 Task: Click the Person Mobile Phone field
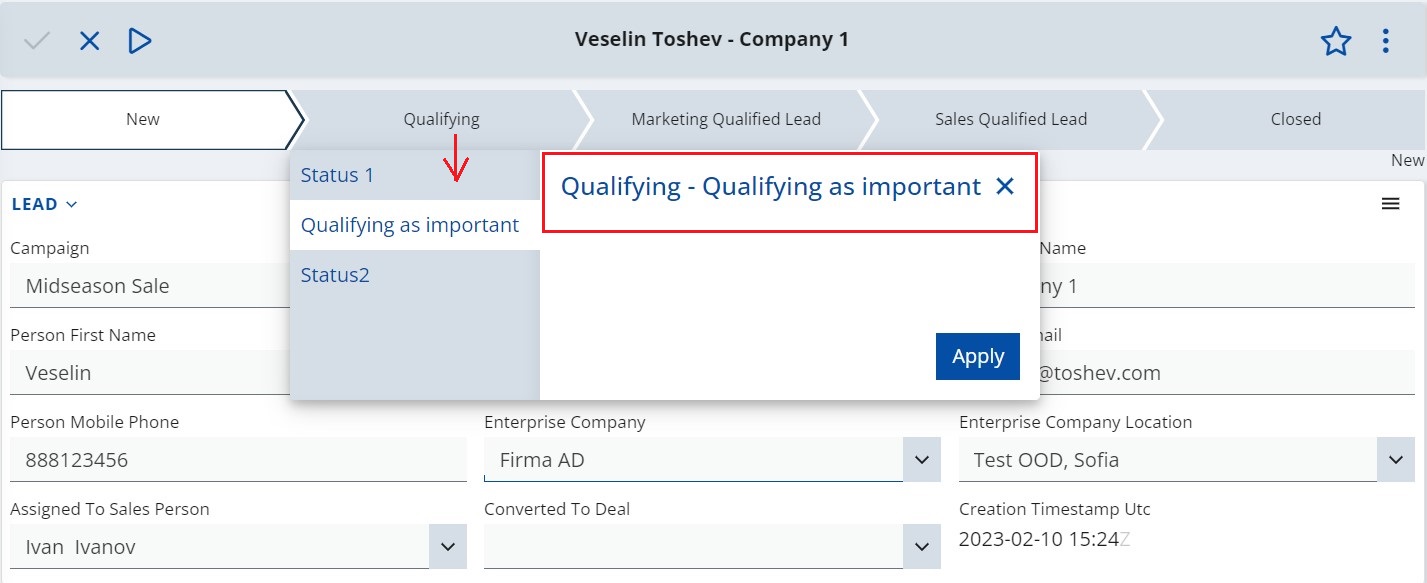pos(238,460)
